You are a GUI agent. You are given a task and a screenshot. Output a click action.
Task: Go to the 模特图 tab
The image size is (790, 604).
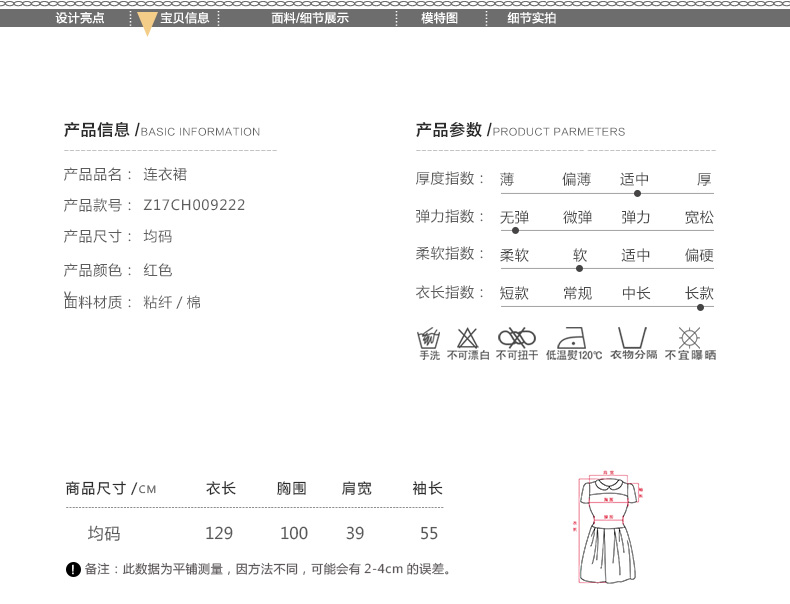[x=439, y=18]
